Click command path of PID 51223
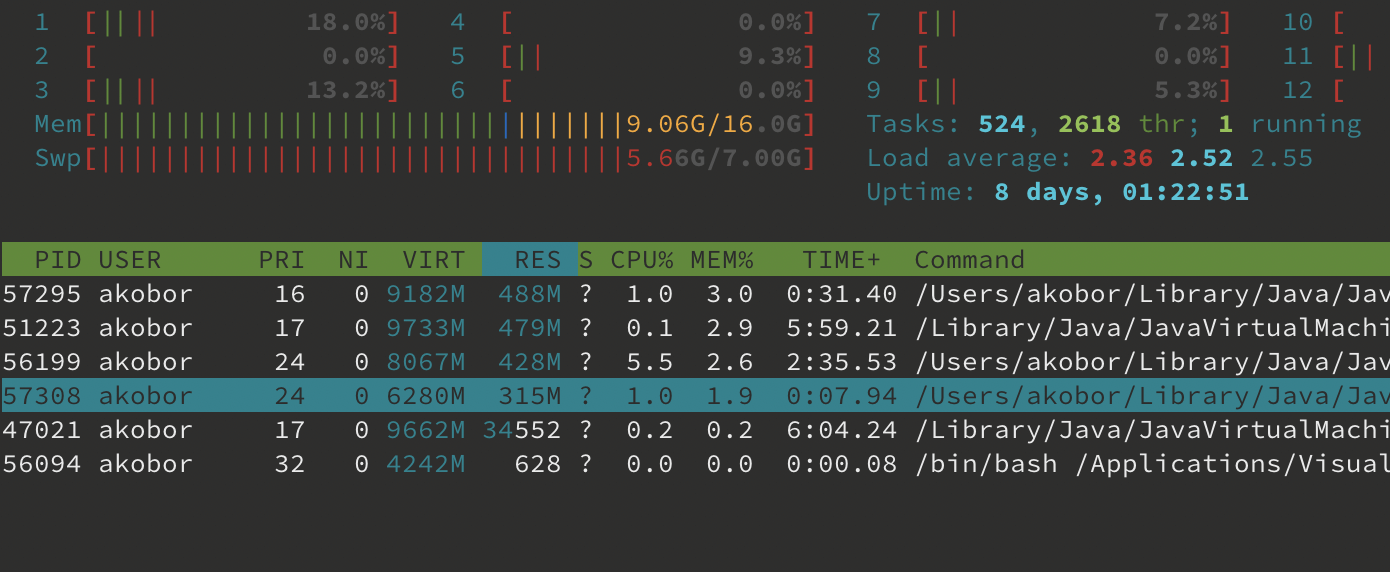Viewport: 1390px width, 572px height. pos(1152,328)
